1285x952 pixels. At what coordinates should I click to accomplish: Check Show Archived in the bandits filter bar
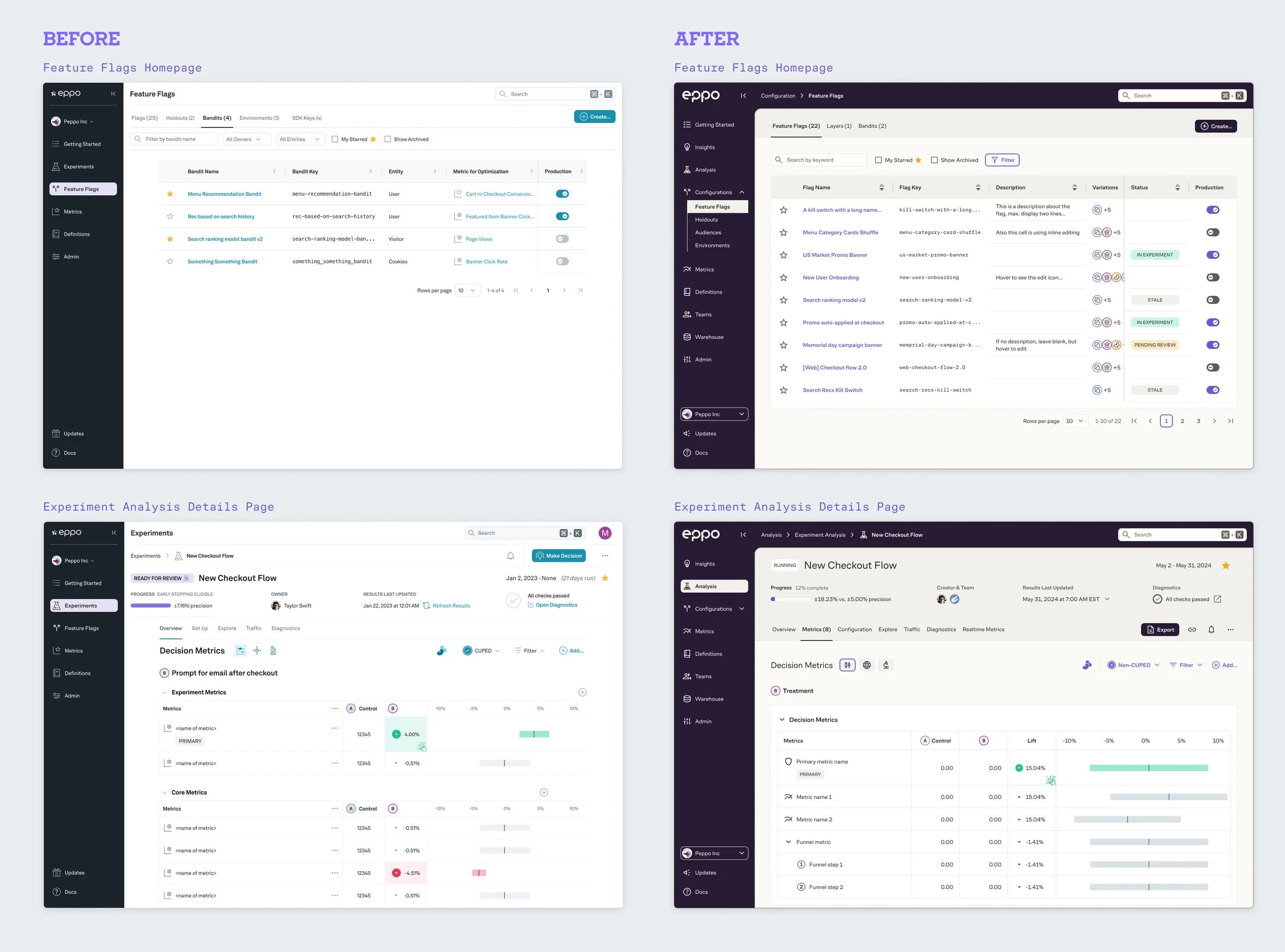tap(388, 139)
